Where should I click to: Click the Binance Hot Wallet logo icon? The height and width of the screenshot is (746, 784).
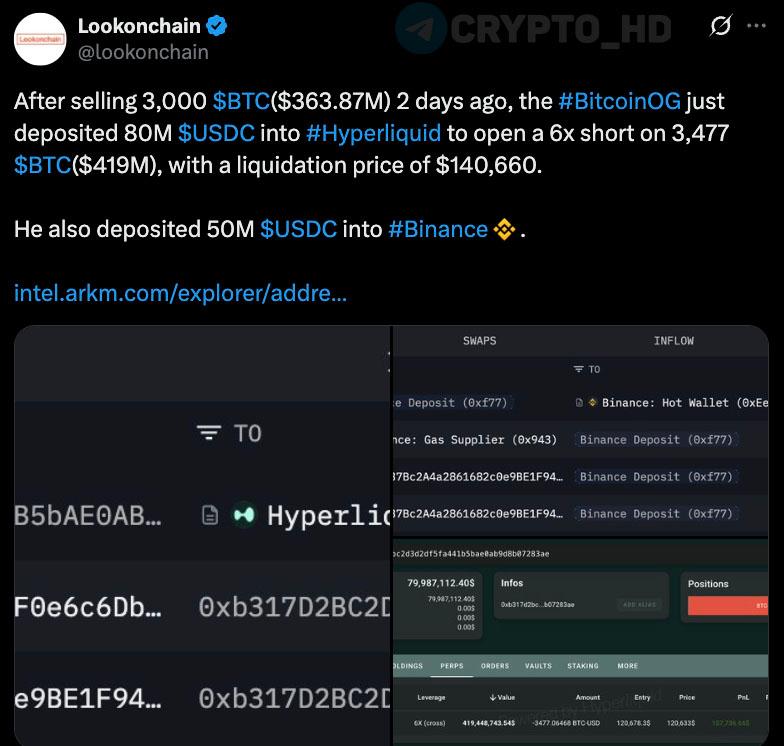point(592,402)
